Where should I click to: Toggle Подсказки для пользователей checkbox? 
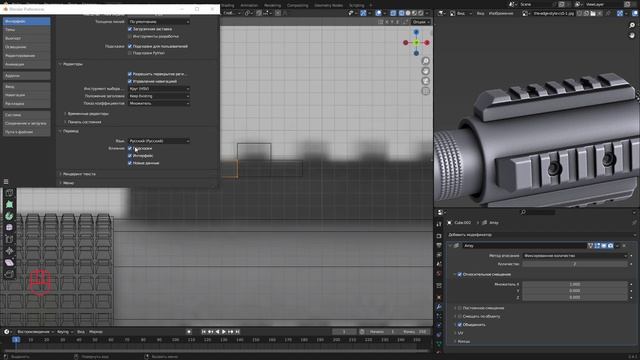[130, 46]
